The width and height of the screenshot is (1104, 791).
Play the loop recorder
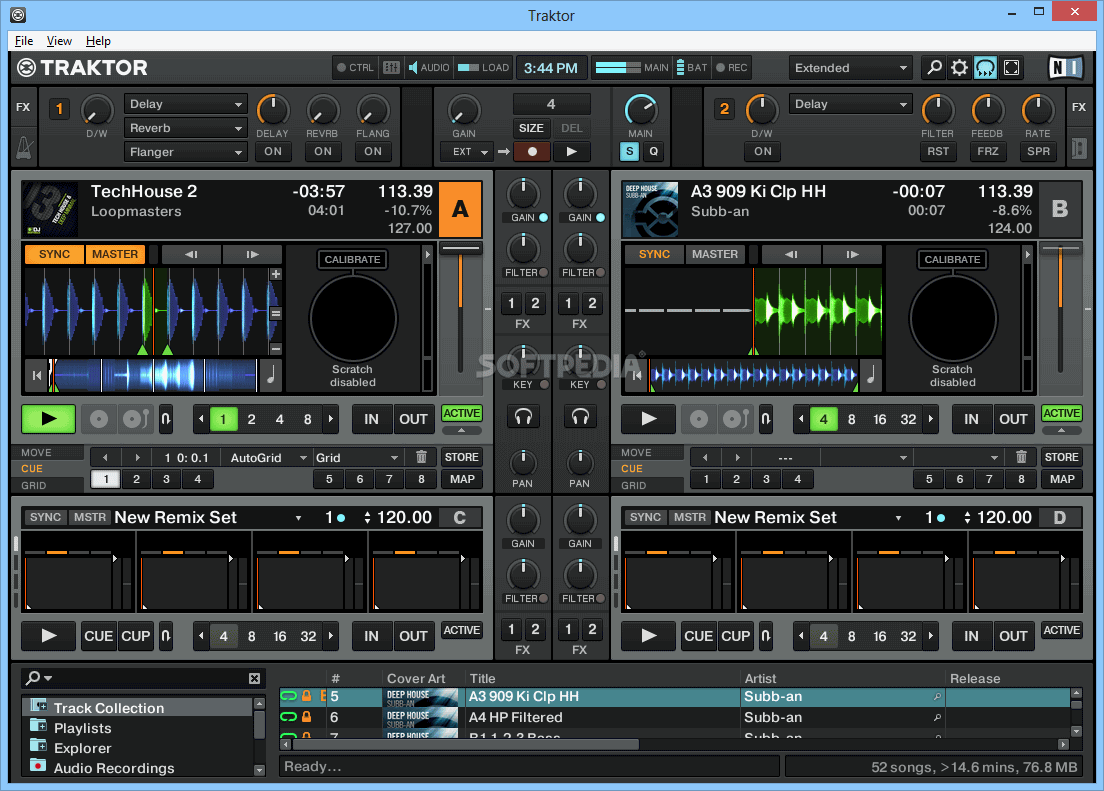(x=571, y=151)
